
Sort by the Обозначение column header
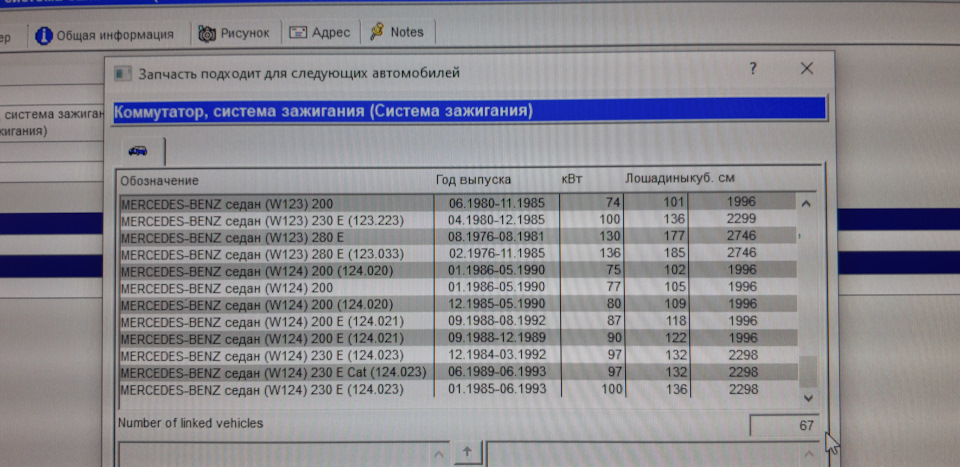pos(159,181)
